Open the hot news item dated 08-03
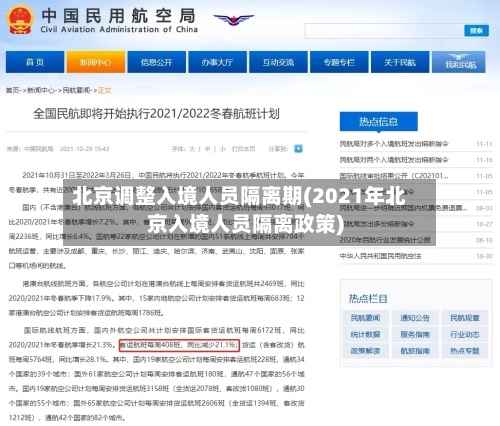Image resolution: width=500 pixels, height=426 pixels. pyautogui.click(x=403, y=208)
